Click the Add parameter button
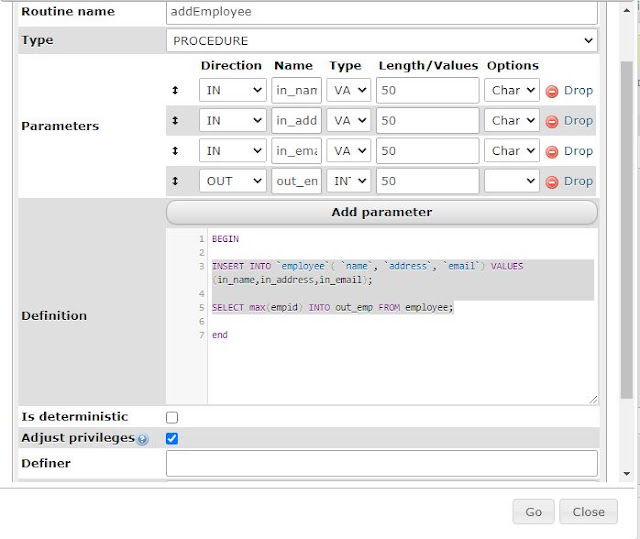 pos(382,212)
